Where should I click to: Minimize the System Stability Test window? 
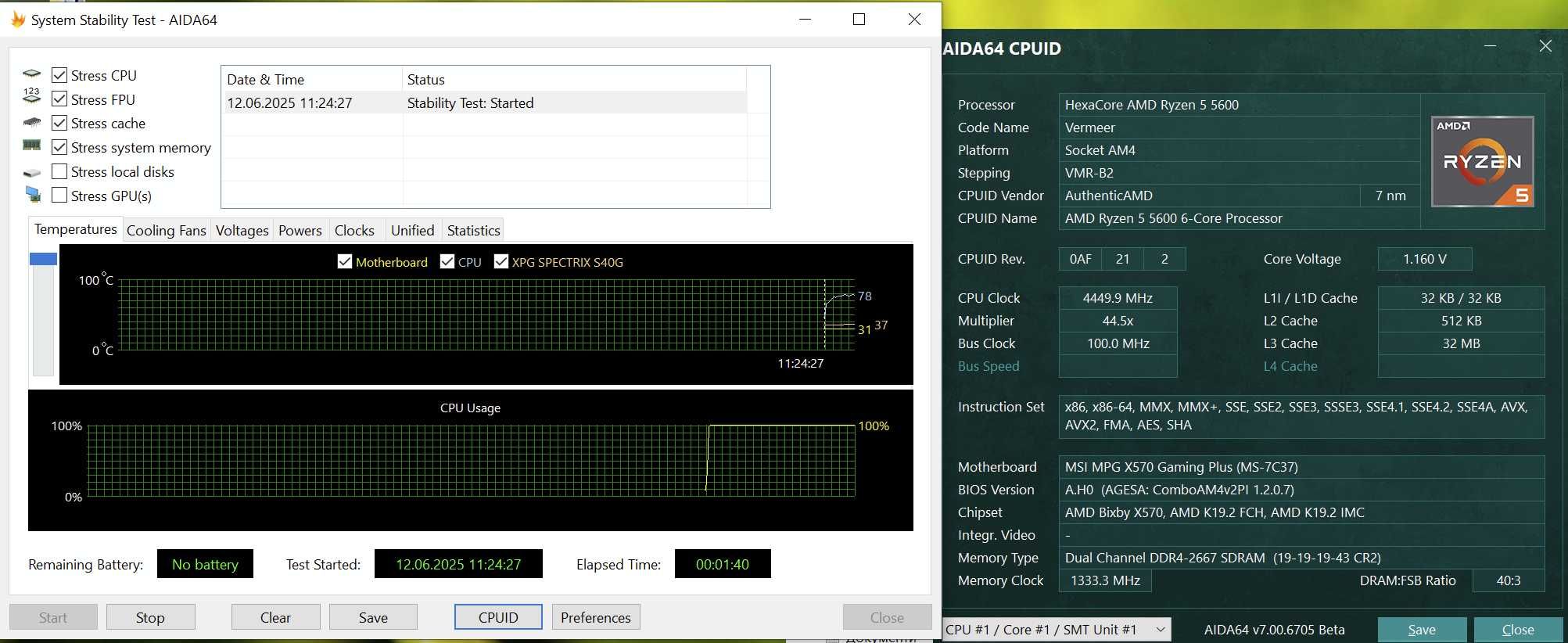pyautogui.click(x=806, y=20)
